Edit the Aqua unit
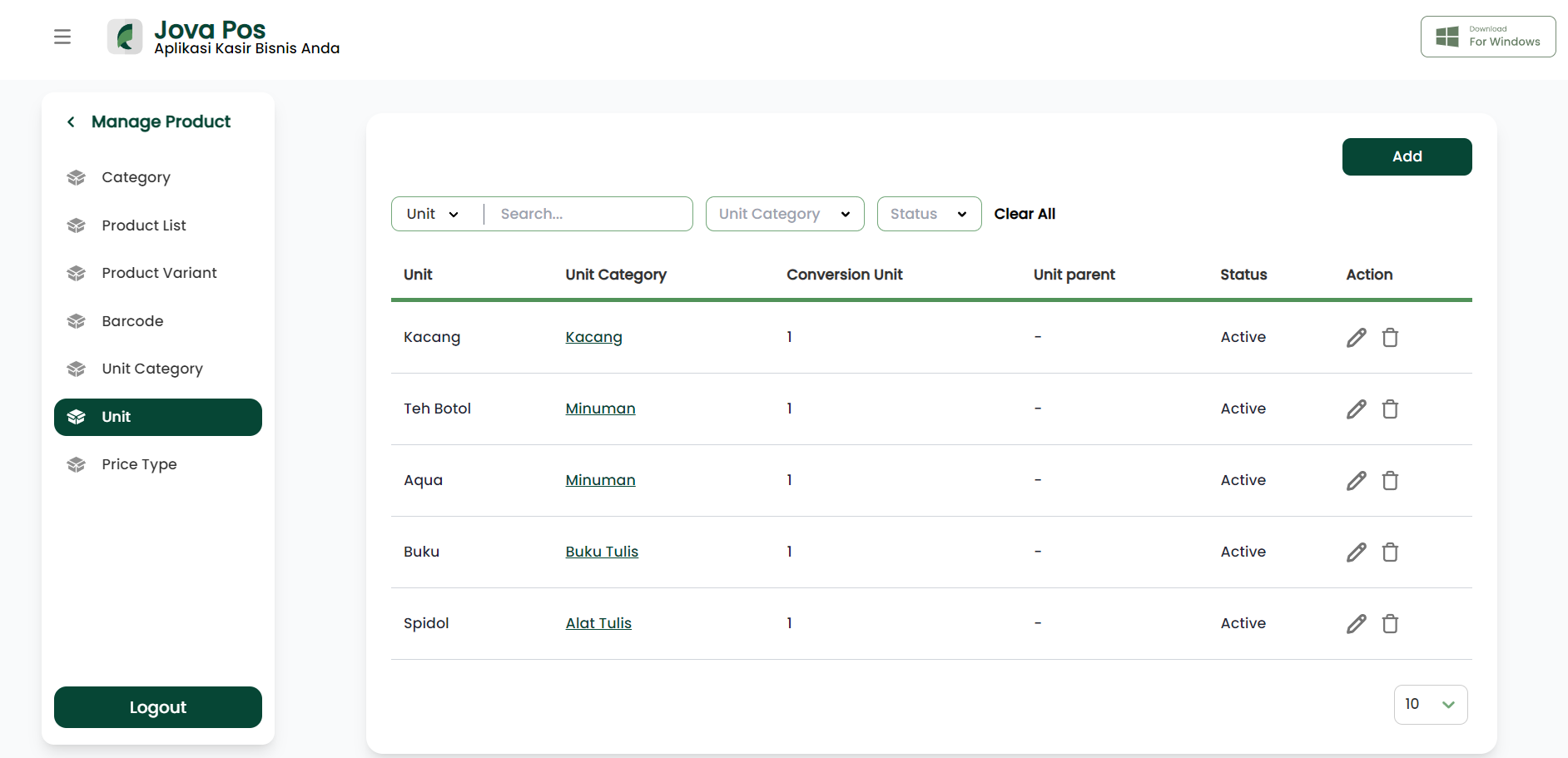The width and height of the screenshot is (1568, 758). [x=1357, y=480]
